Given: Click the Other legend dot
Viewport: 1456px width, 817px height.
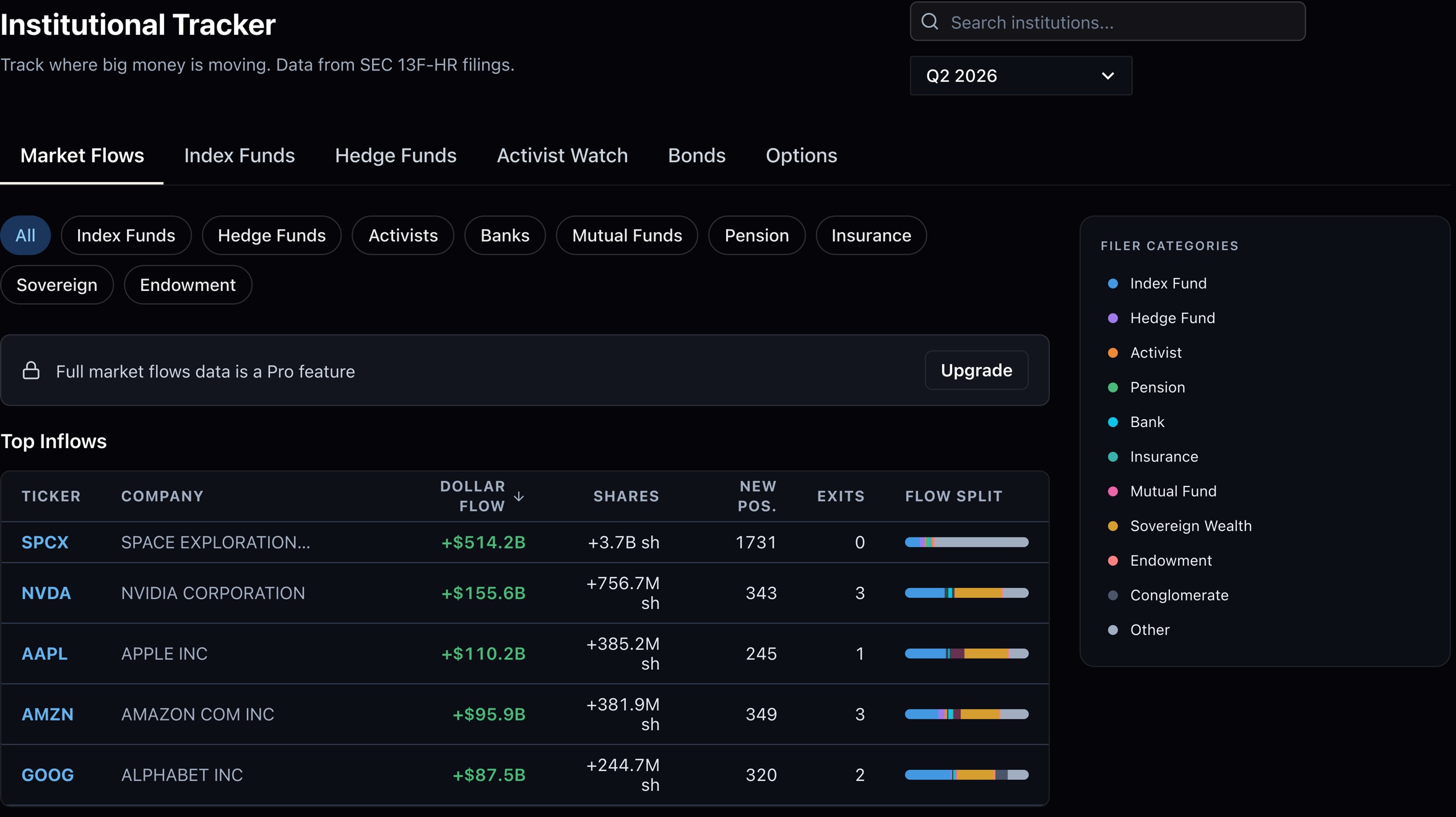Looking at the screenshot, I should tap(1112, 630).
